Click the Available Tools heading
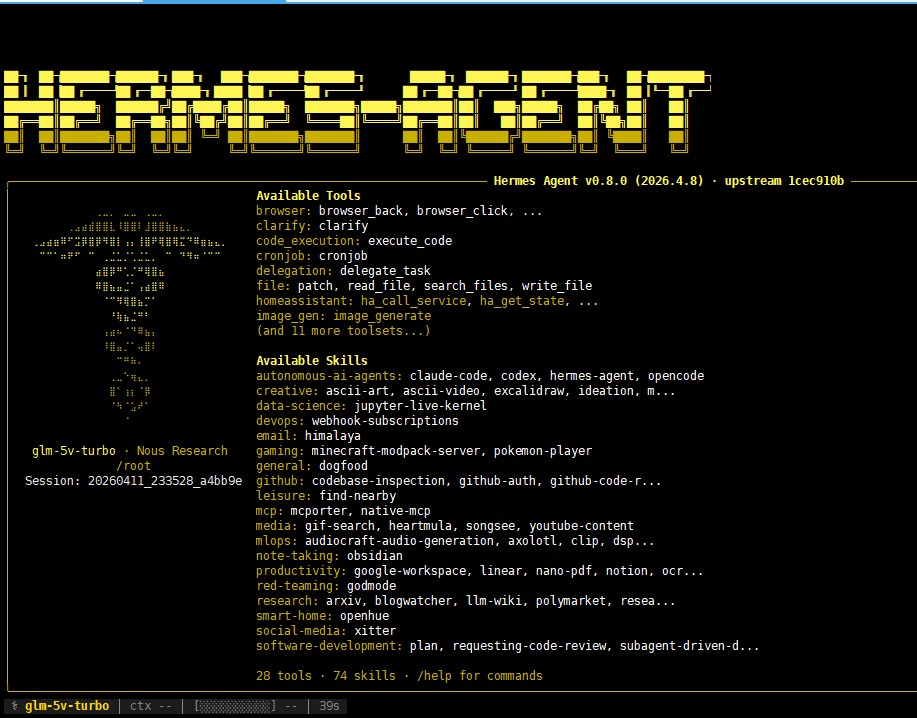 (x=308, y=195)
